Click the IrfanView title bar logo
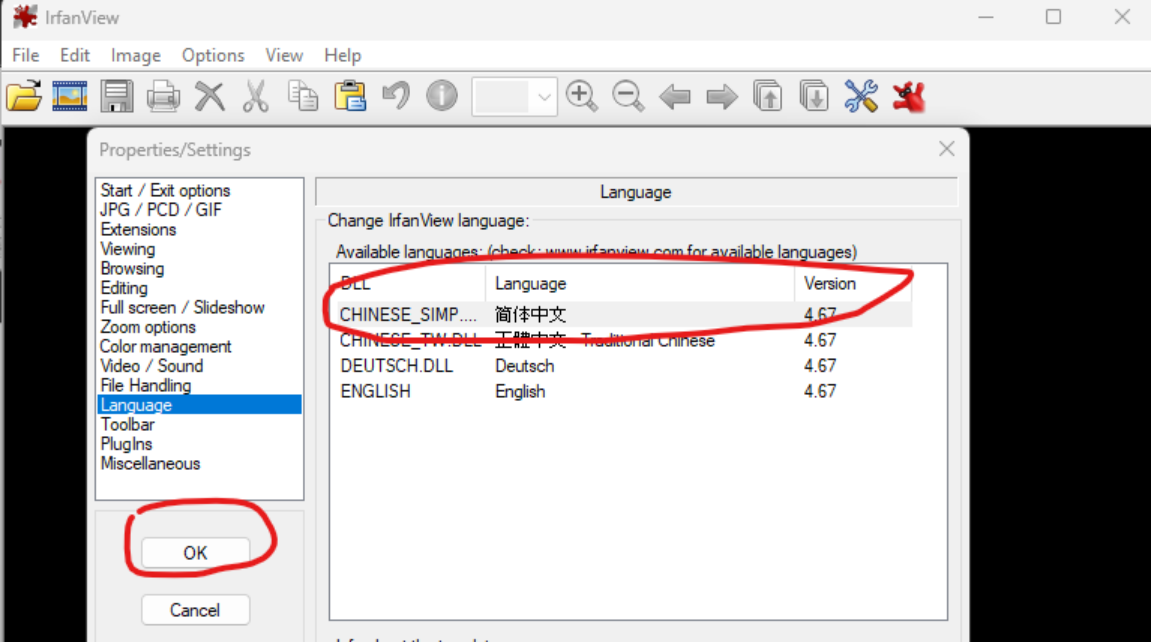1151x642 pixels. point(25,17)
